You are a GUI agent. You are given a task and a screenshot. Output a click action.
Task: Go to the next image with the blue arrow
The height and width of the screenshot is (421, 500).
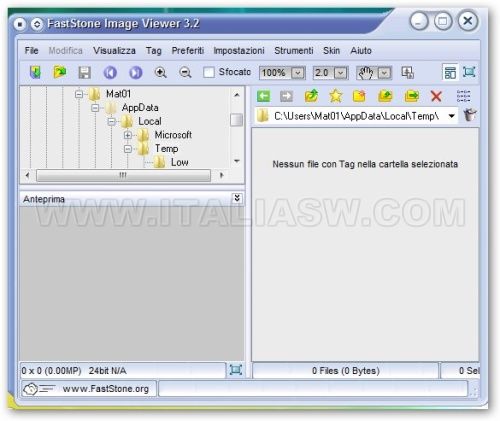pos(135,72)
